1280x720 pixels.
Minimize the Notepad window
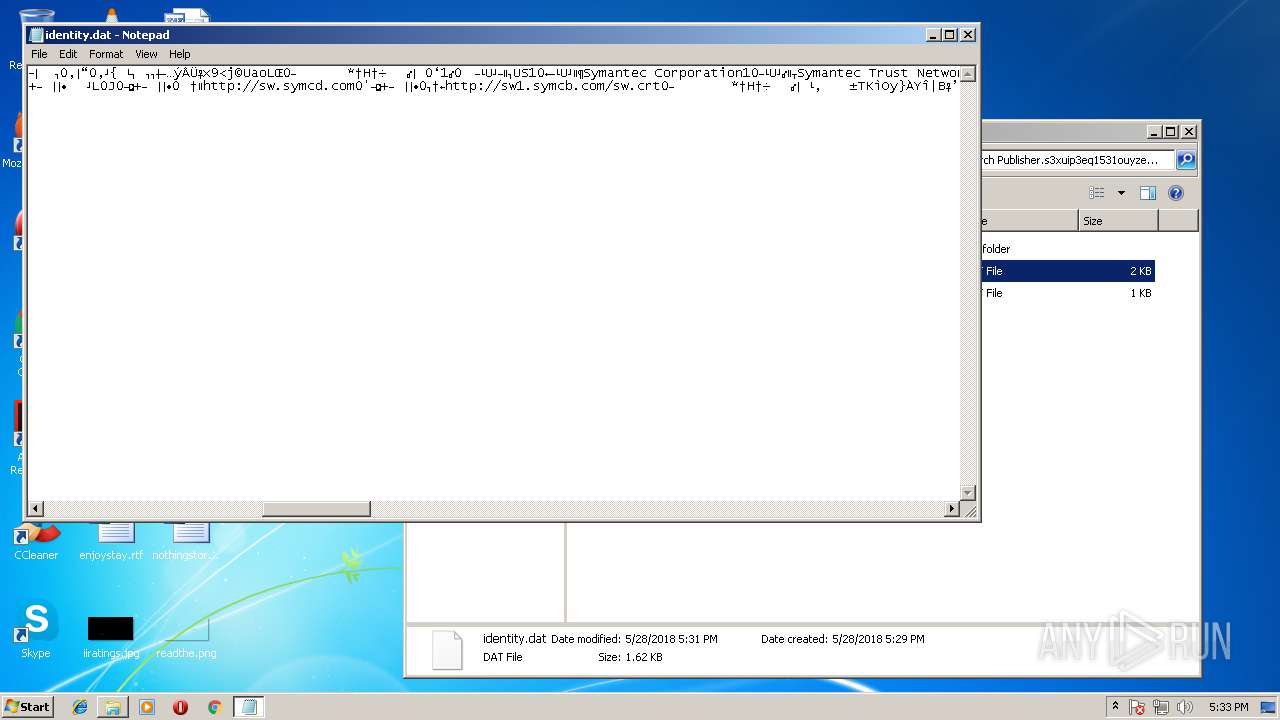pyautogui.click(x=933, y=34)
